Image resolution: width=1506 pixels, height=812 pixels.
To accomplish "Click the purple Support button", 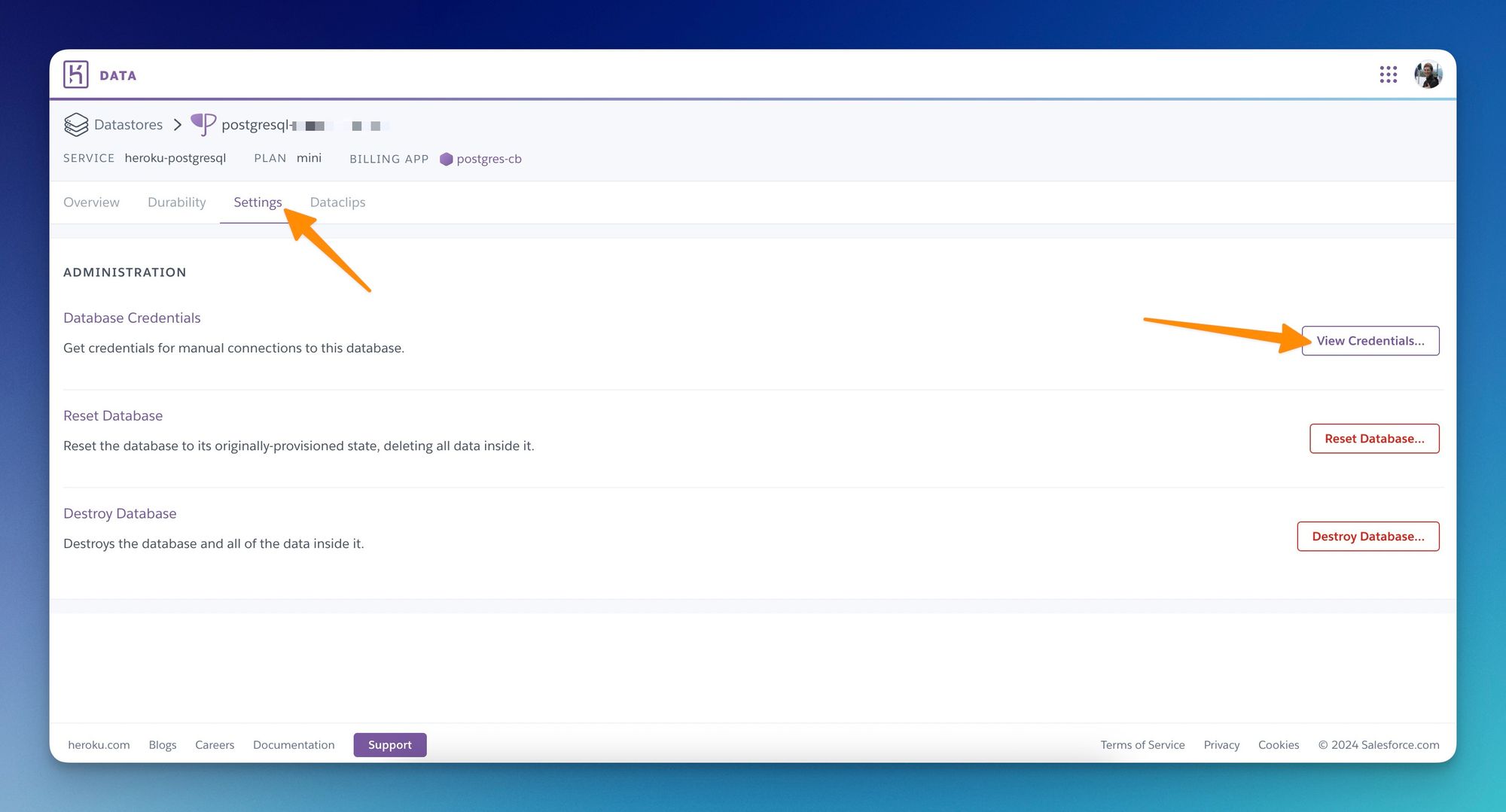I will pos(389,745).
